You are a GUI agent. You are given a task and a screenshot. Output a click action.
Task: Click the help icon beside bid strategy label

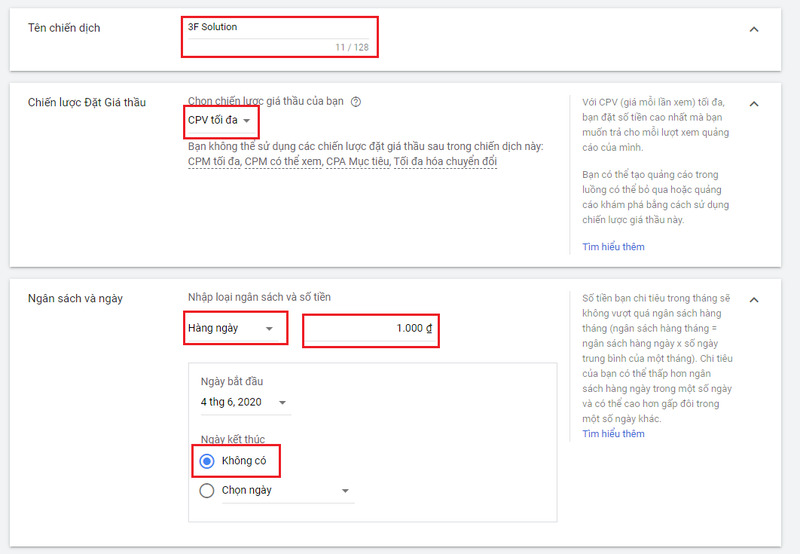pyautogui.click(x=356, y=102)
